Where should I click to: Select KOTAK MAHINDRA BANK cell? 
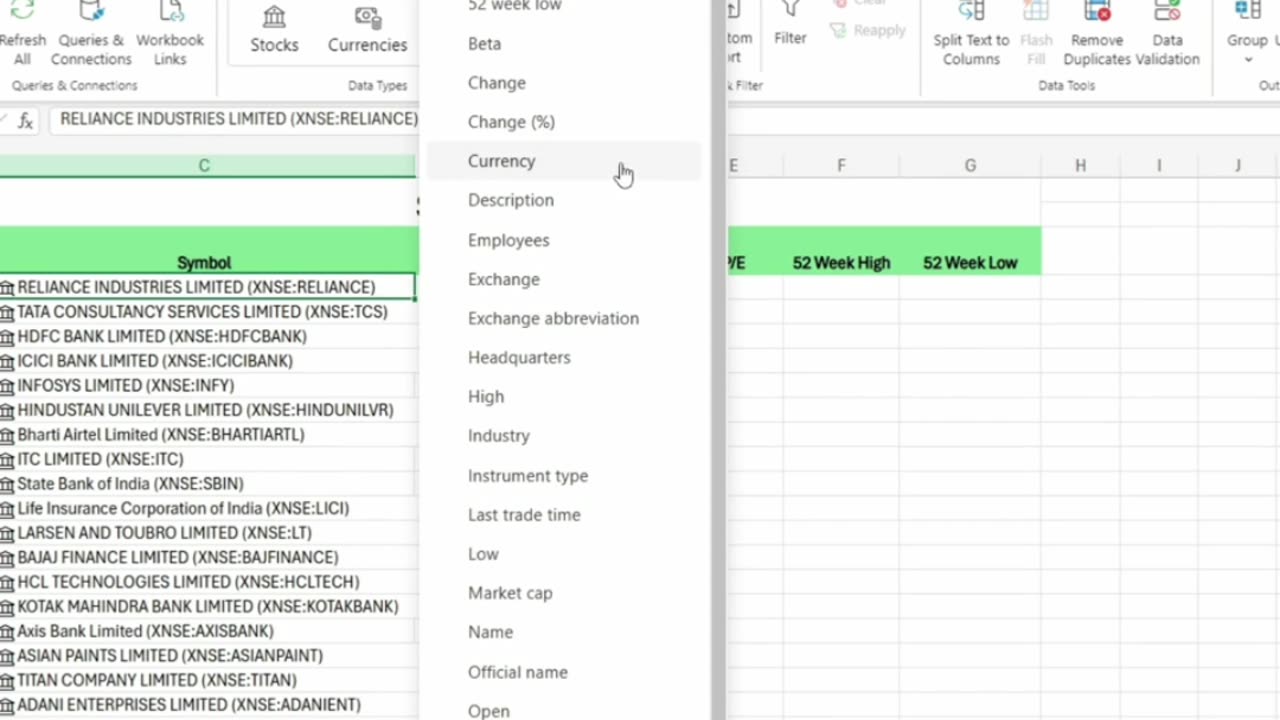coord(207,607)
